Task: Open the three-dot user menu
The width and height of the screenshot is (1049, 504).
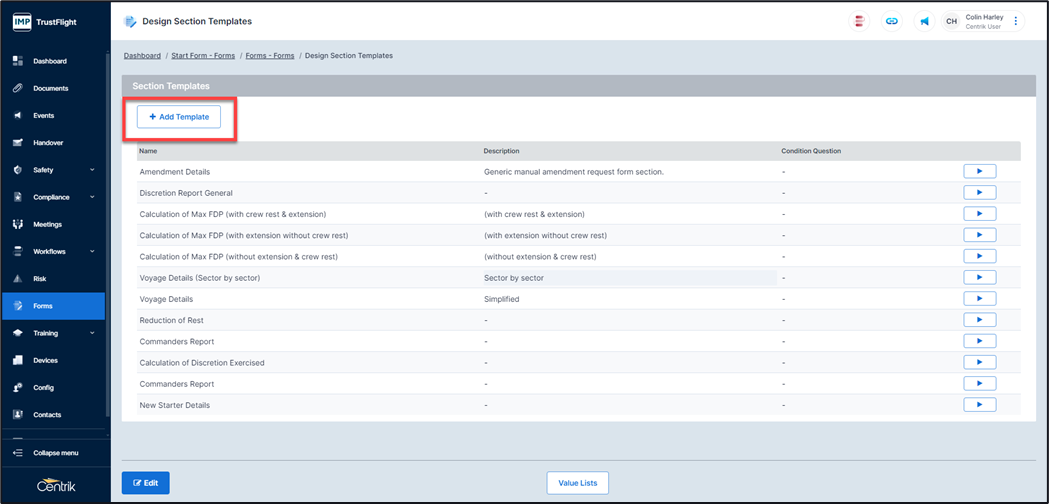Action: [x=1016, y=21]
